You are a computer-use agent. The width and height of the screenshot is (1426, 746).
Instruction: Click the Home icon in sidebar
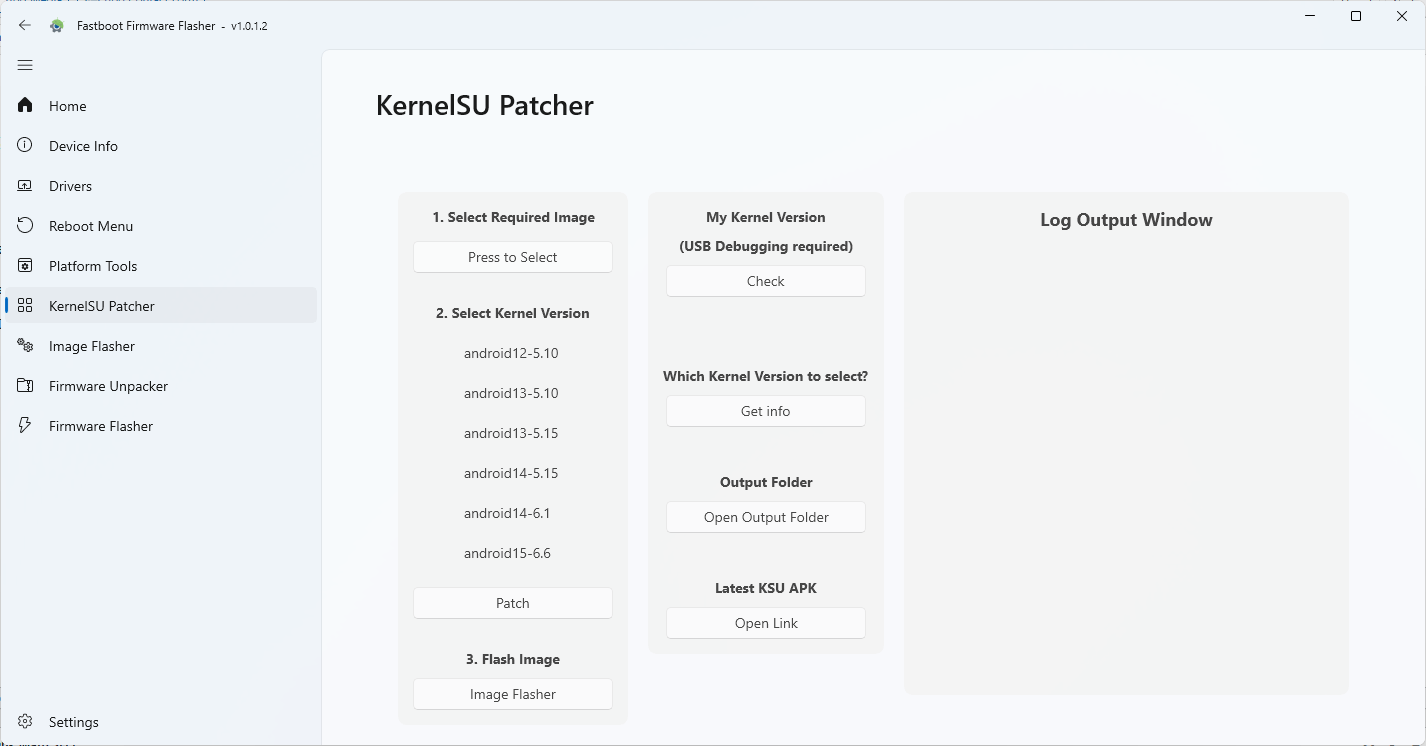coord(26,106)
